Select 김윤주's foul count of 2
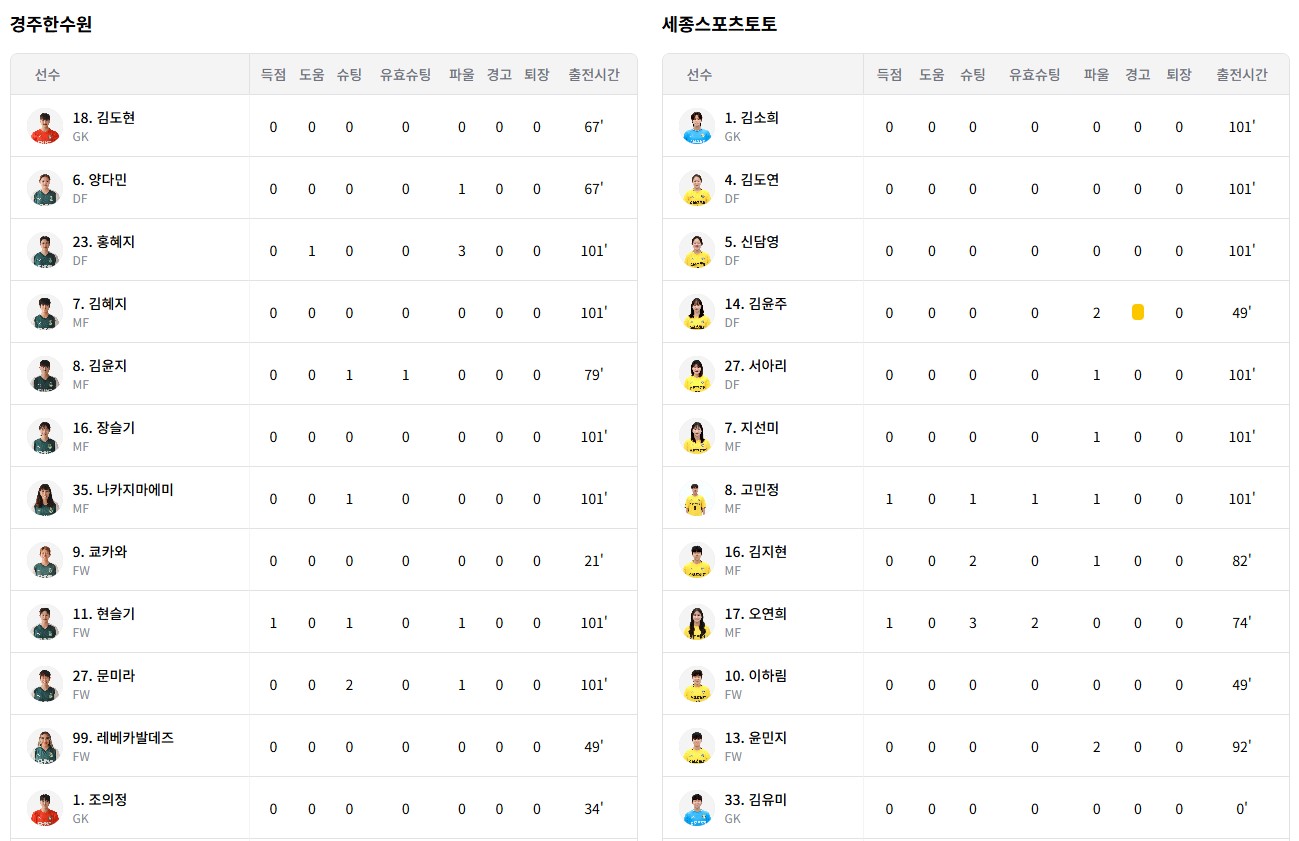 point(1096,313)
